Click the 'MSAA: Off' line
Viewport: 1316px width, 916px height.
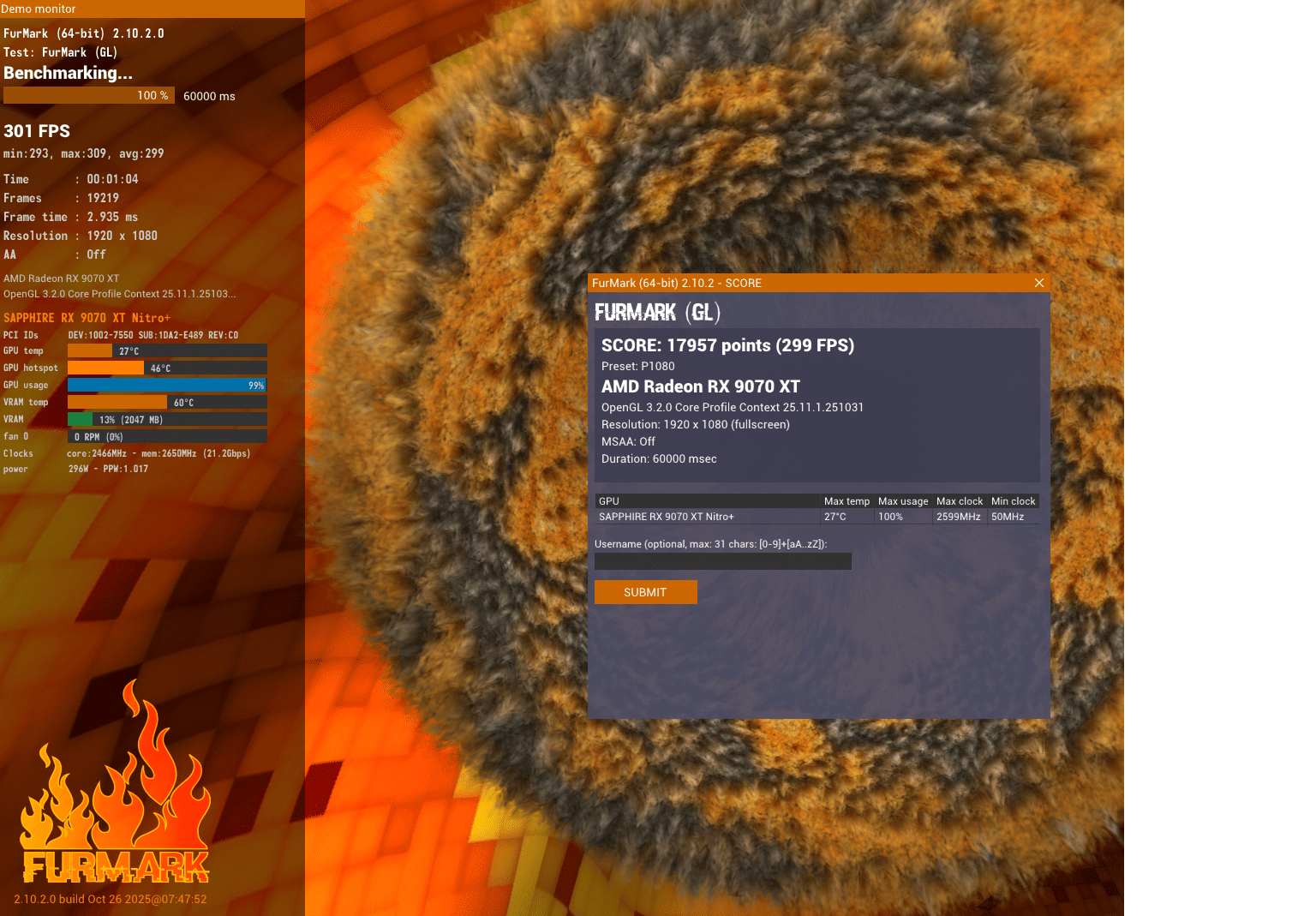[x=628, y=441]
